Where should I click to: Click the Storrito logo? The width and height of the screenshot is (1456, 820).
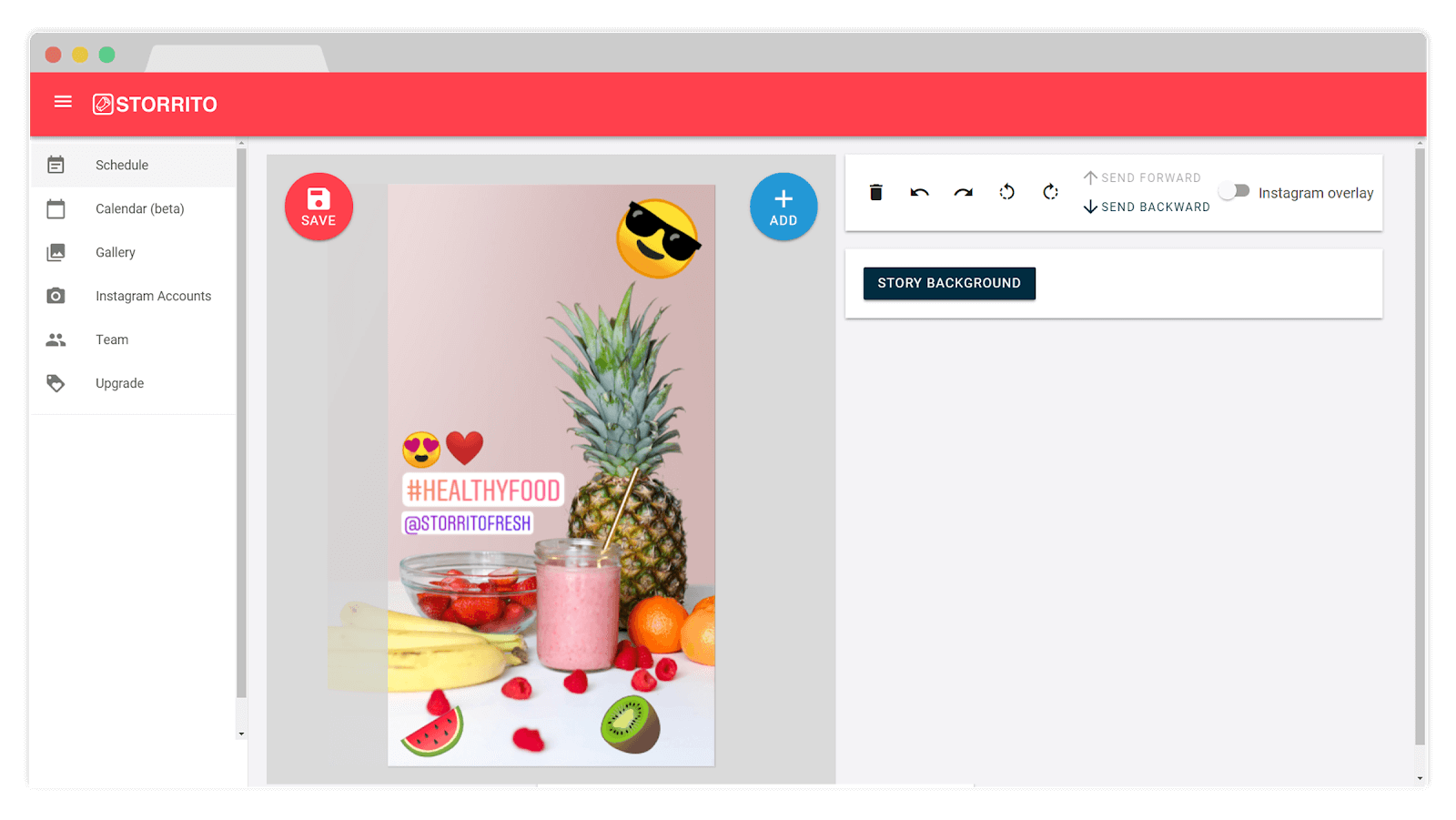pos(155,104)
